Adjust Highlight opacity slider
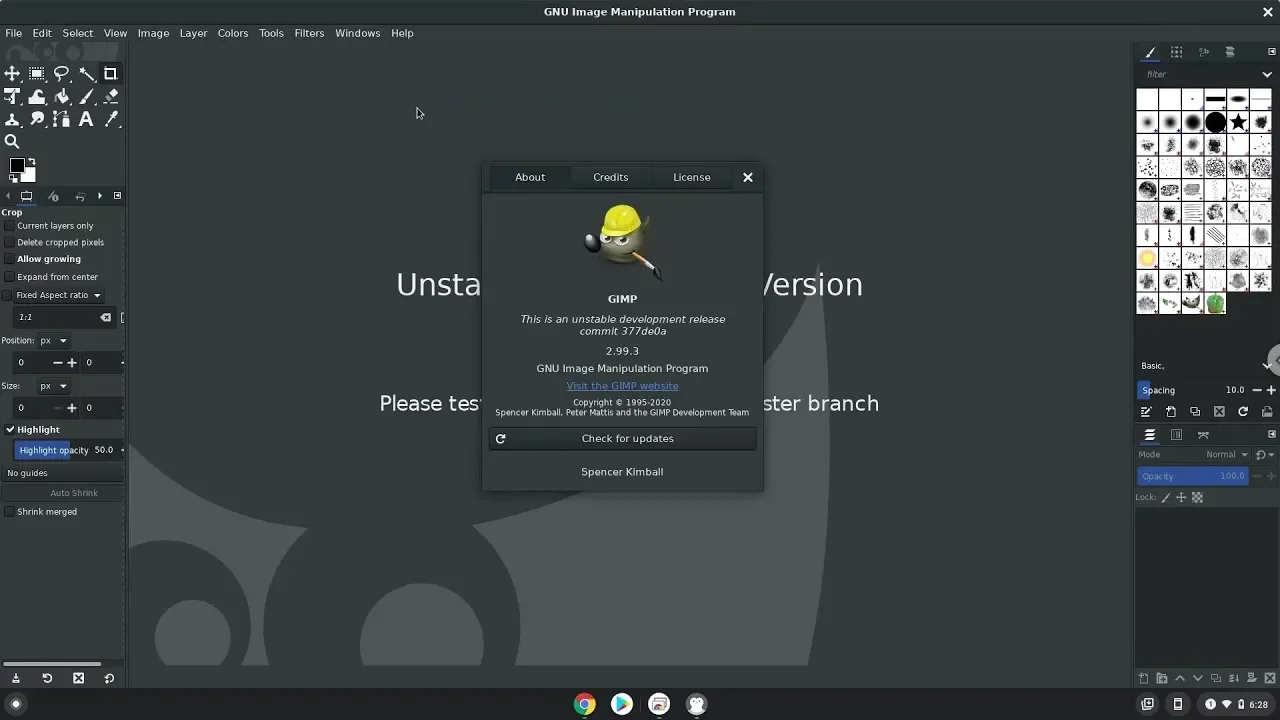The height and width of the screenshot is (720, 1280). 66,450
